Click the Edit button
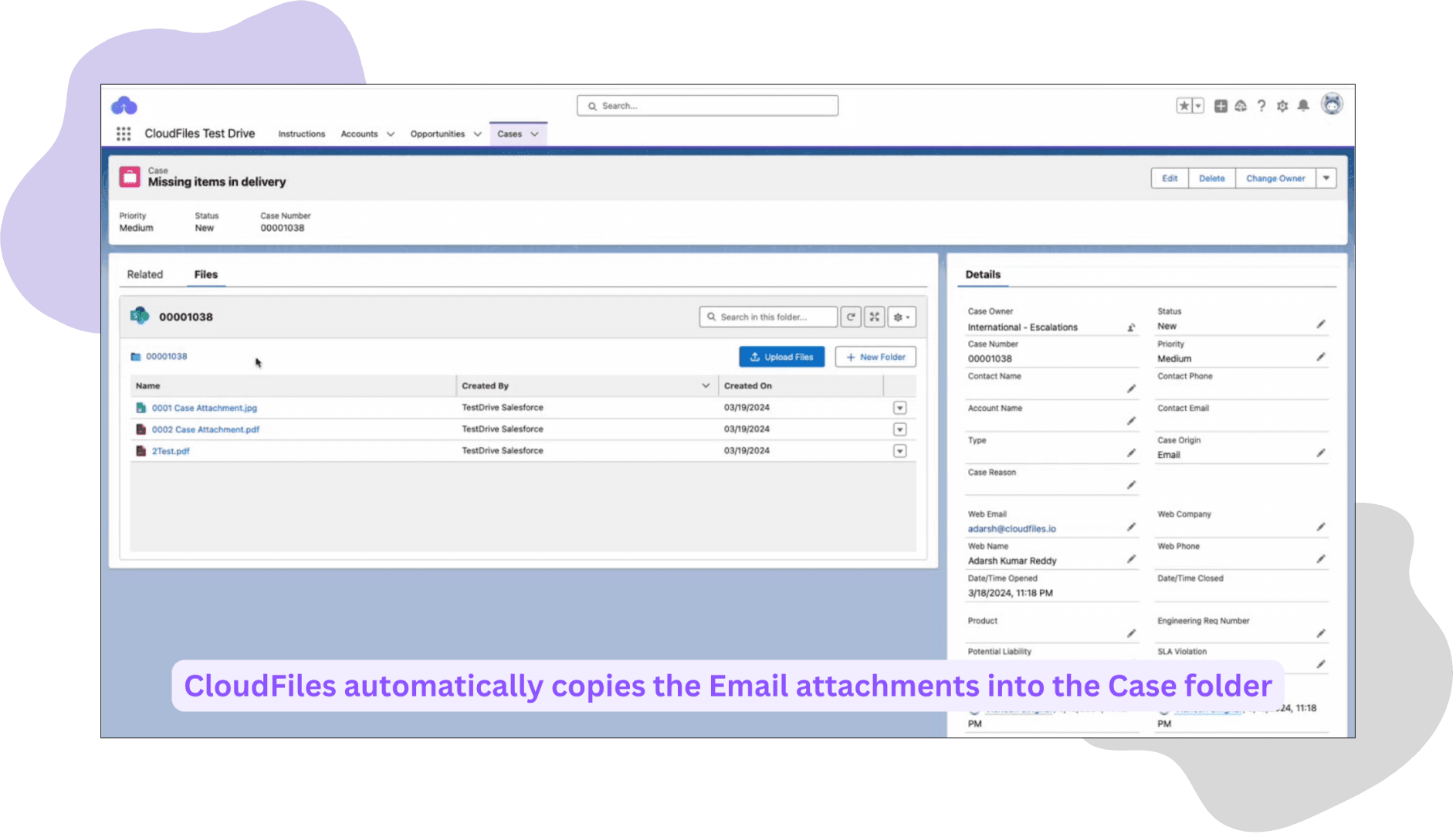 click(x=1170, y=178)
